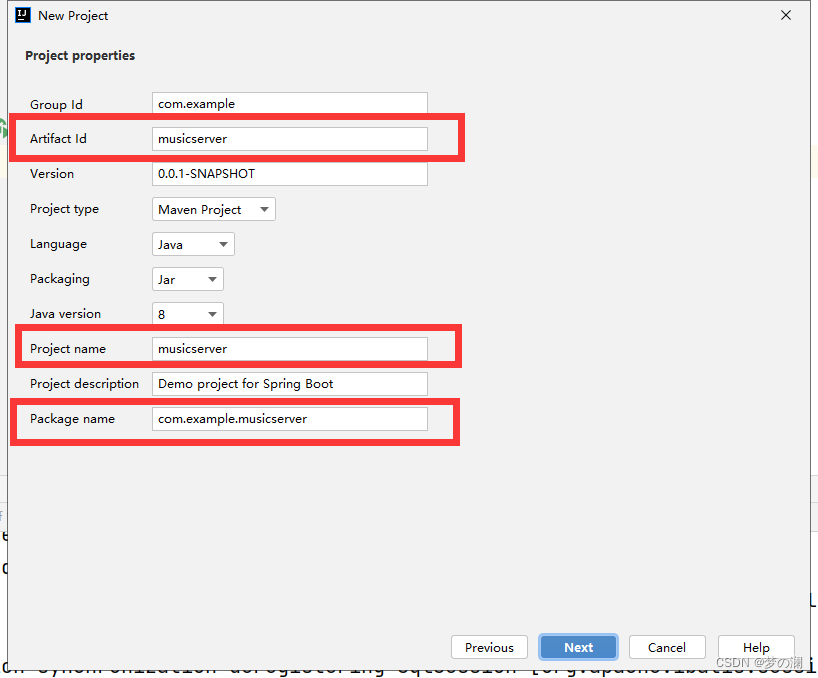
Task: Expand the Packaging dropdown showing Jar
Action: click(188, 279)
